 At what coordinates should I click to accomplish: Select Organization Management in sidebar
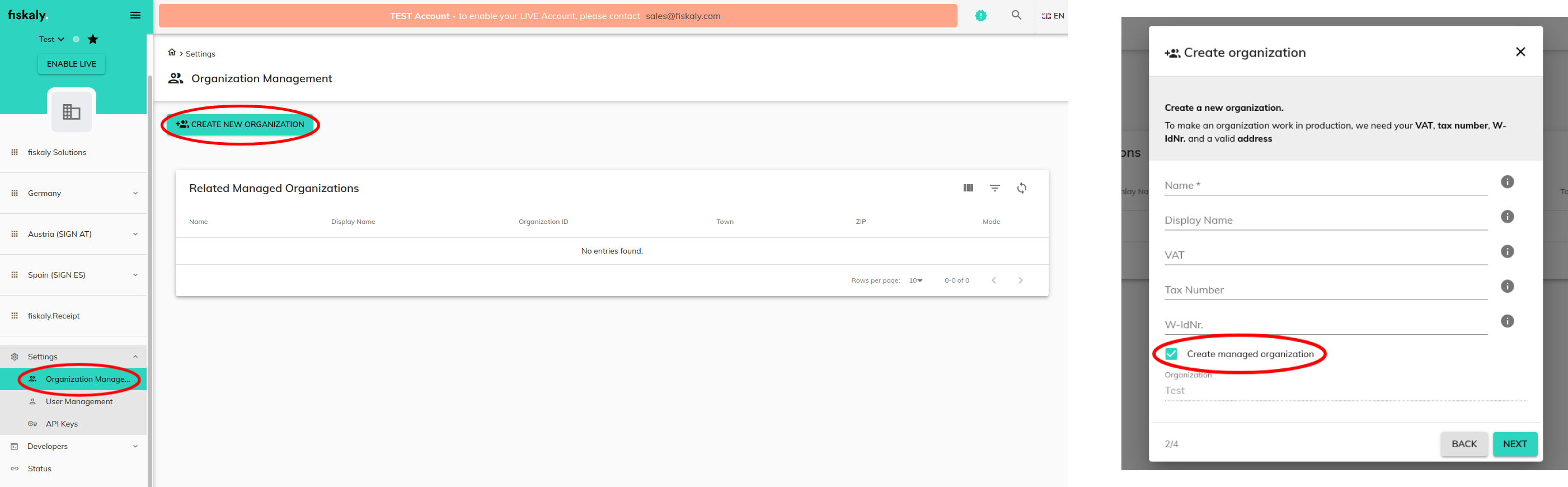pyautogui.click(x=73, y=378)
